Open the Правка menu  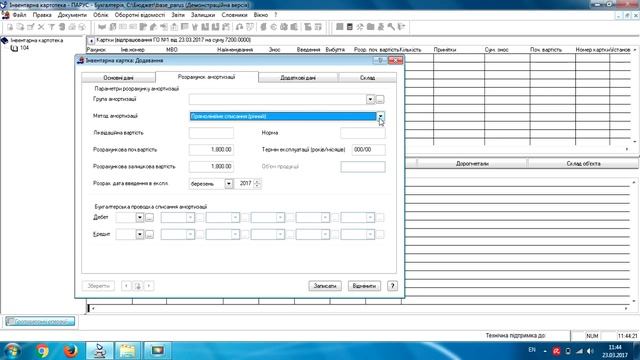[42, 15]
